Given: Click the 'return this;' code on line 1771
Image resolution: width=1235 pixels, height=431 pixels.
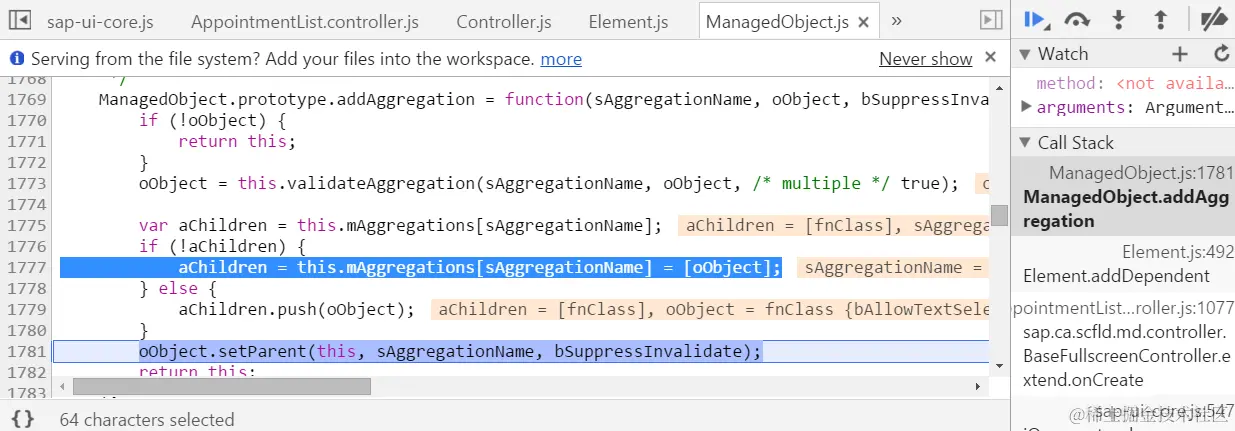Looking at the screenshot, I should click(237, 141).
